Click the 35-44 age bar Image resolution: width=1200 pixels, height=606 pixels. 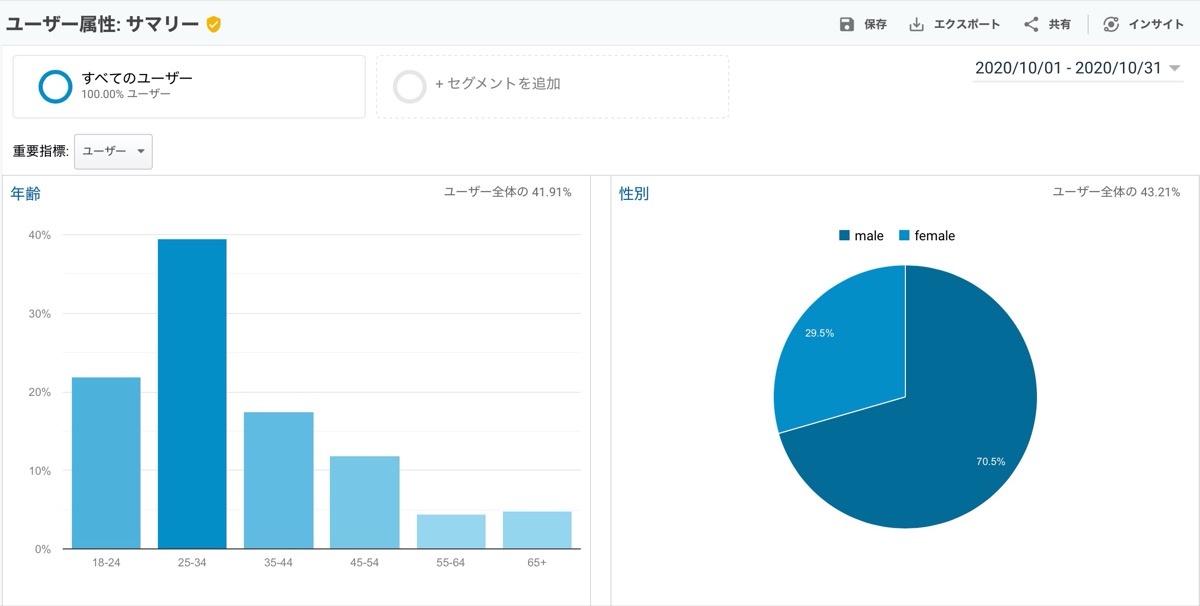point(279,480)
